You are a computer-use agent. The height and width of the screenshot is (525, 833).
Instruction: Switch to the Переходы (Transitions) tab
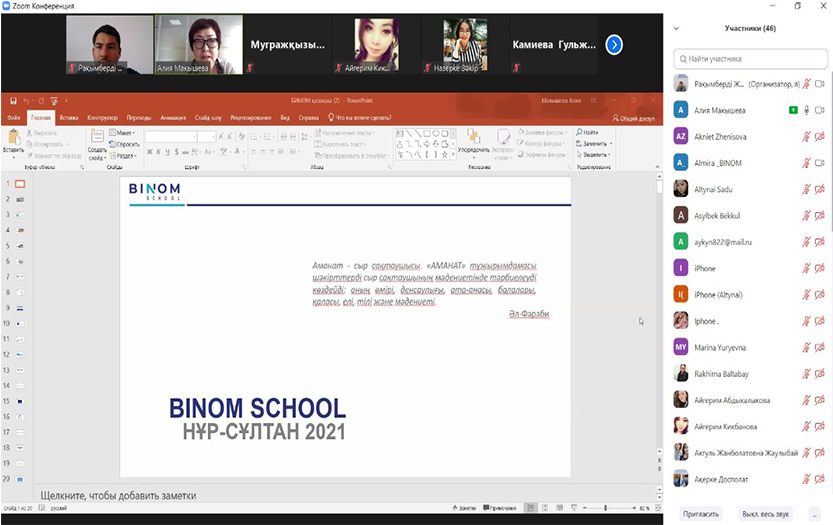point(139,118)
